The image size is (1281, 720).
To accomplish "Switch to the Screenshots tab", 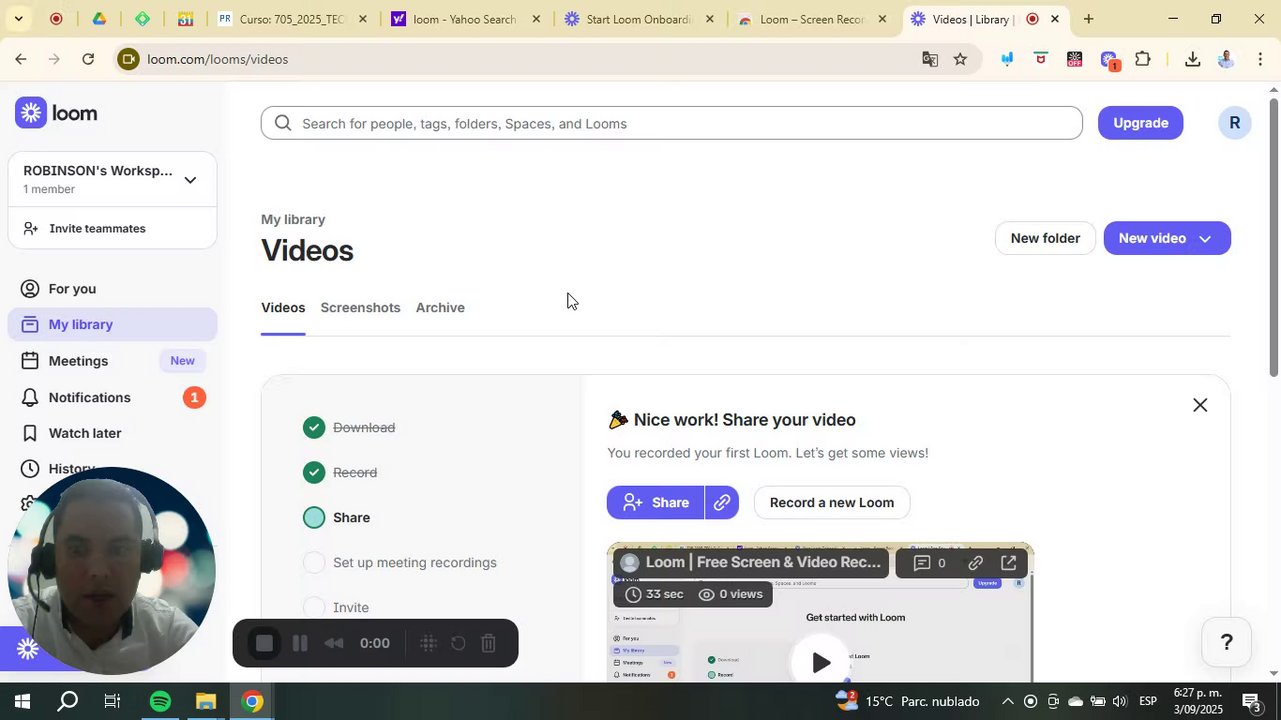I will coord(360,308).
